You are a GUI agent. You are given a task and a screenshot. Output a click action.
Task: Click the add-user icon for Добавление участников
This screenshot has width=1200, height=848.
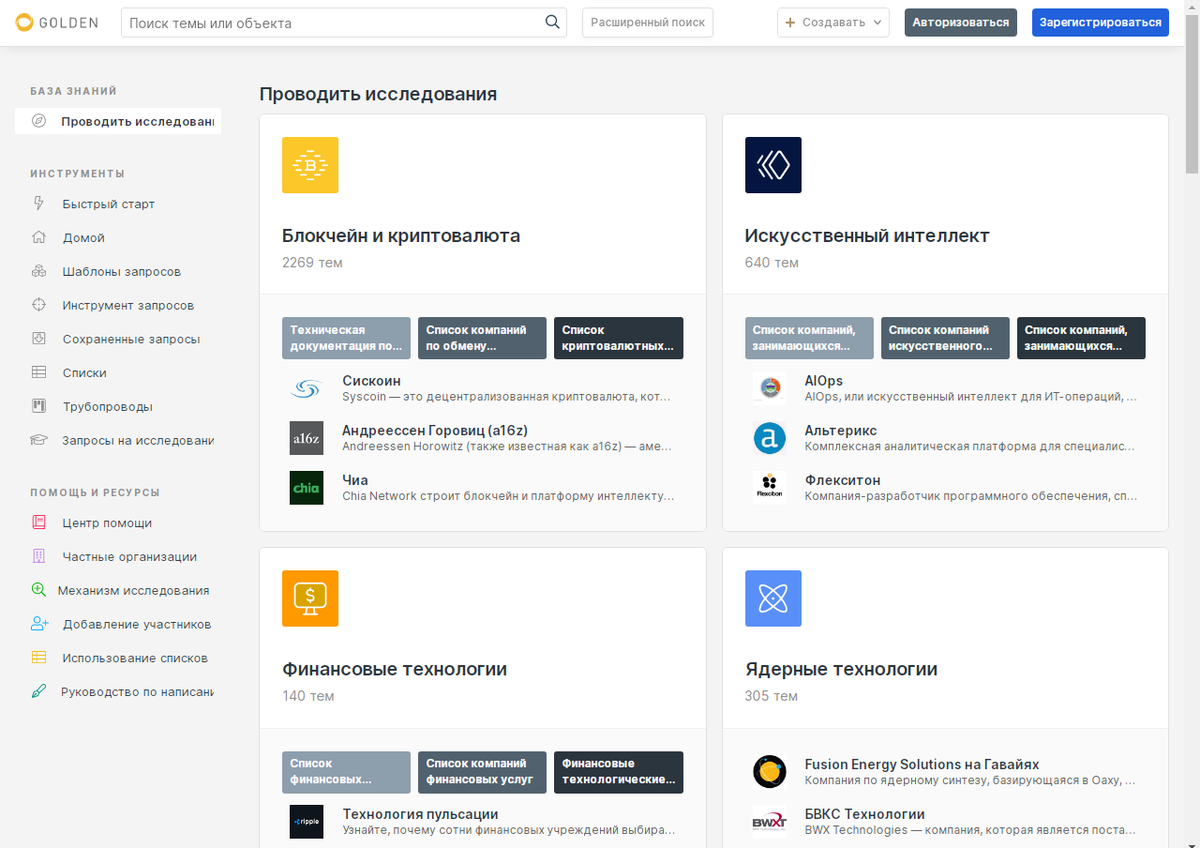pos(39,624)
